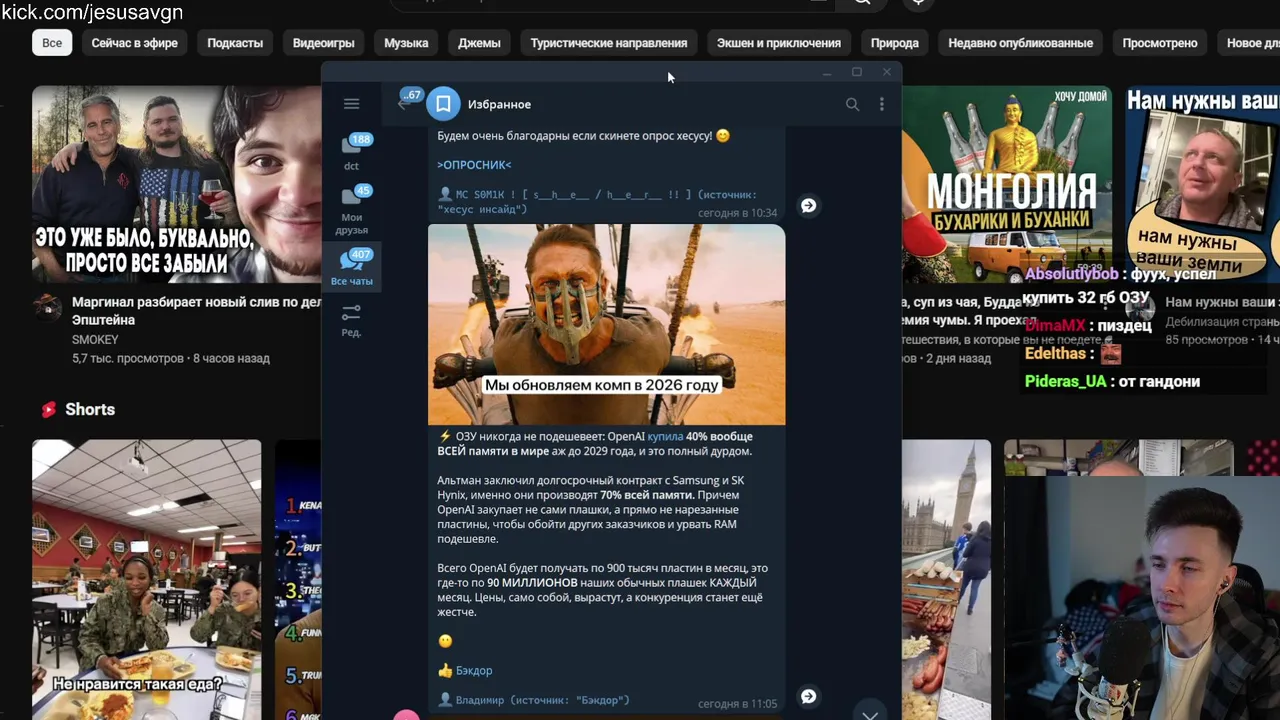
Task: Open Нам нужны ваши земли thumbnail
Action: pos(1202,184)
